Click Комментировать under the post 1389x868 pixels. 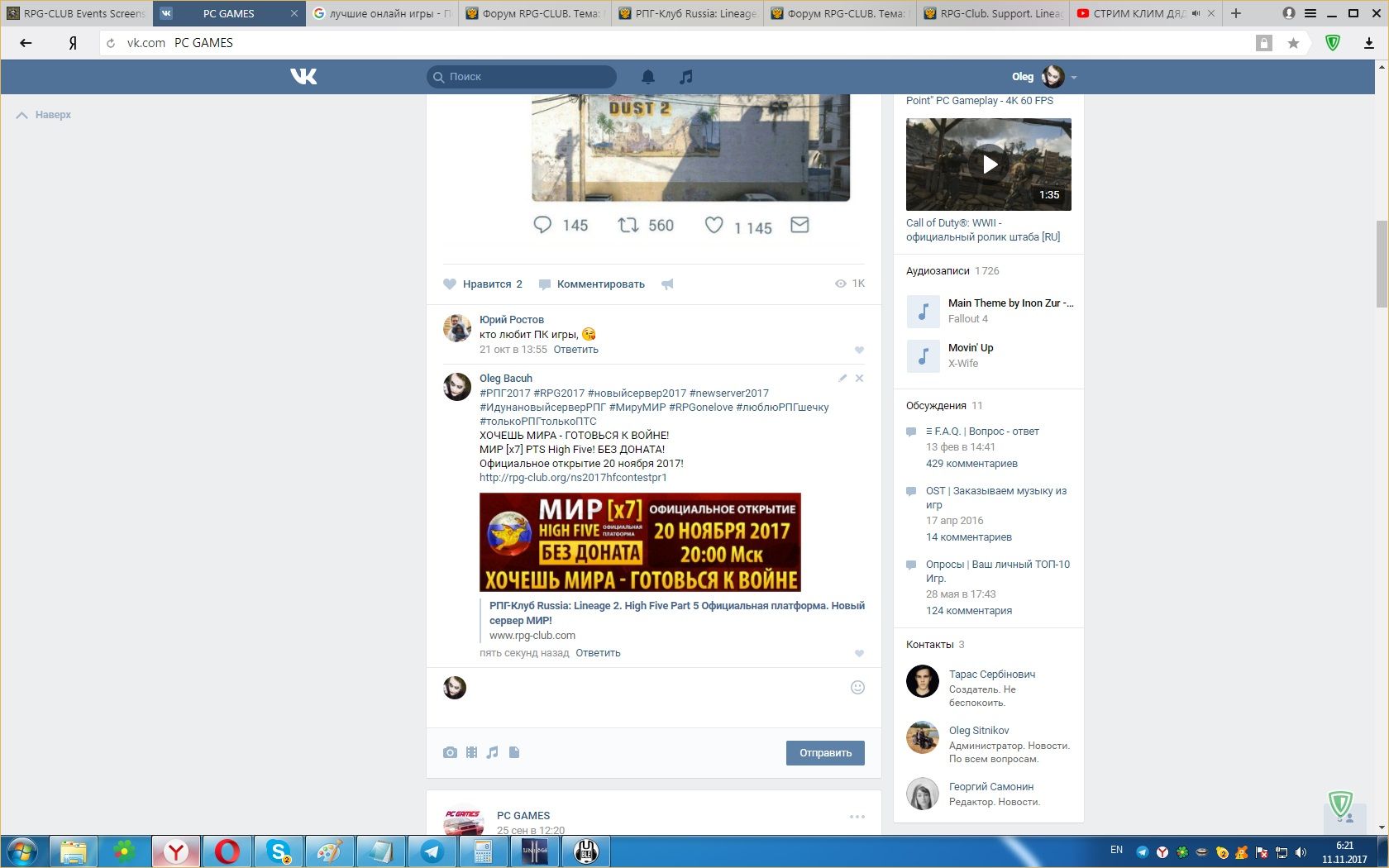click(x=592, y=284)
